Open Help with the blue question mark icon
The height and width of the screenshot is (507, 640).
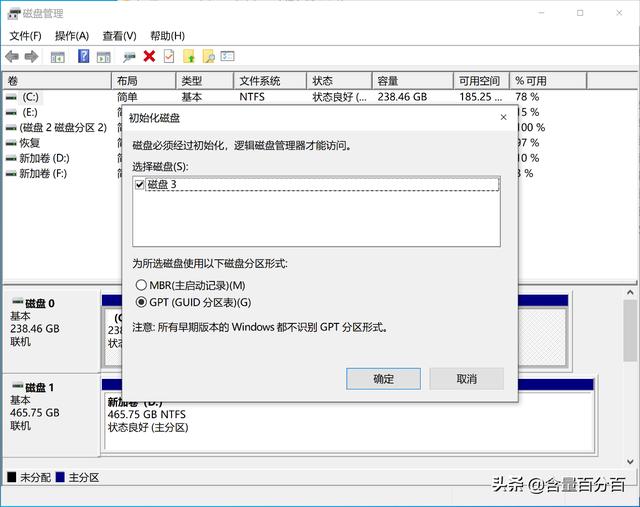[83, 56]
